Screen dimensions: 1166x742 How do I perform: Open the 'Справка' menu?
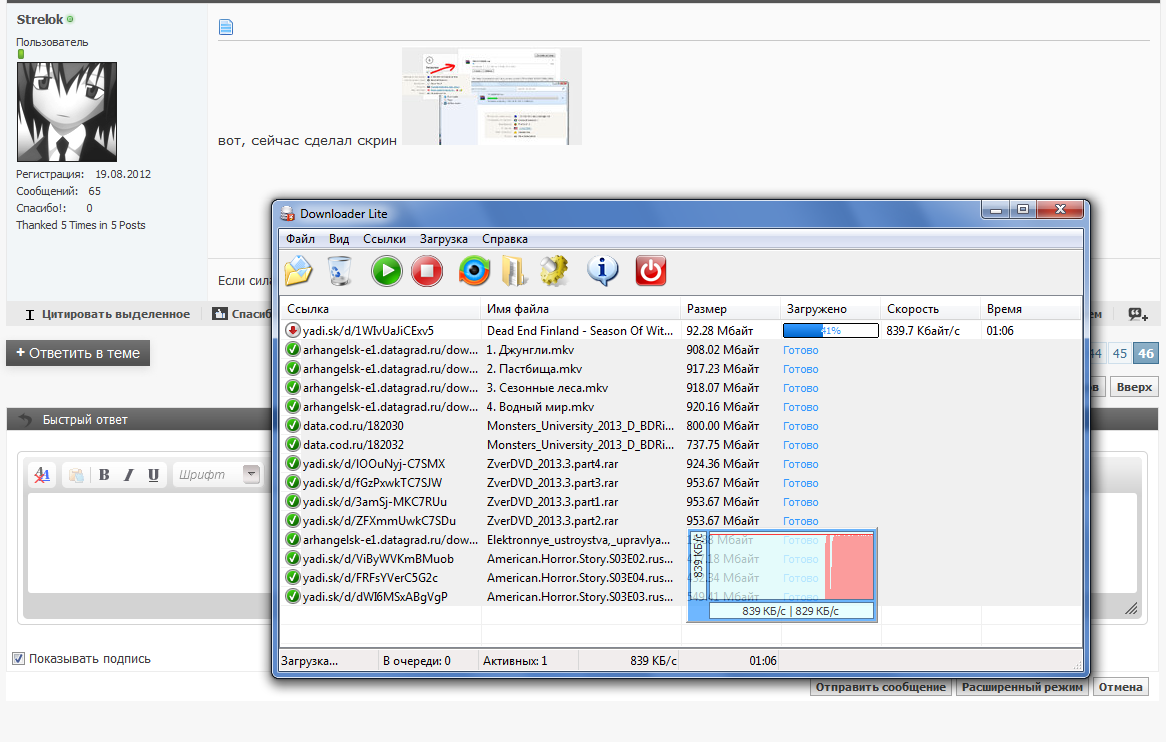505,239
